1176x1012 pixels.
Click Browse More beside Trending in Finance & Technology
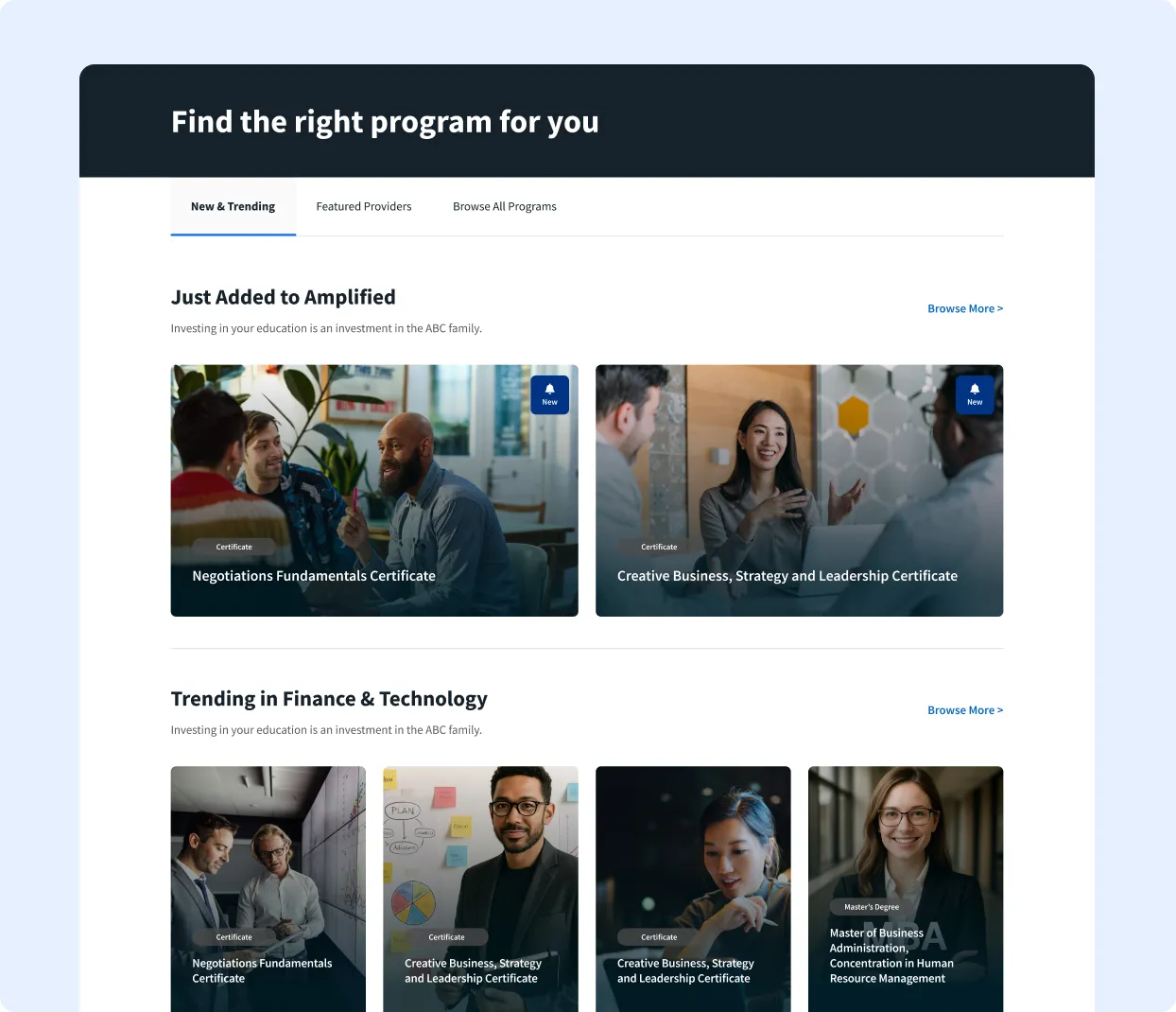click(x=965, y=710)
